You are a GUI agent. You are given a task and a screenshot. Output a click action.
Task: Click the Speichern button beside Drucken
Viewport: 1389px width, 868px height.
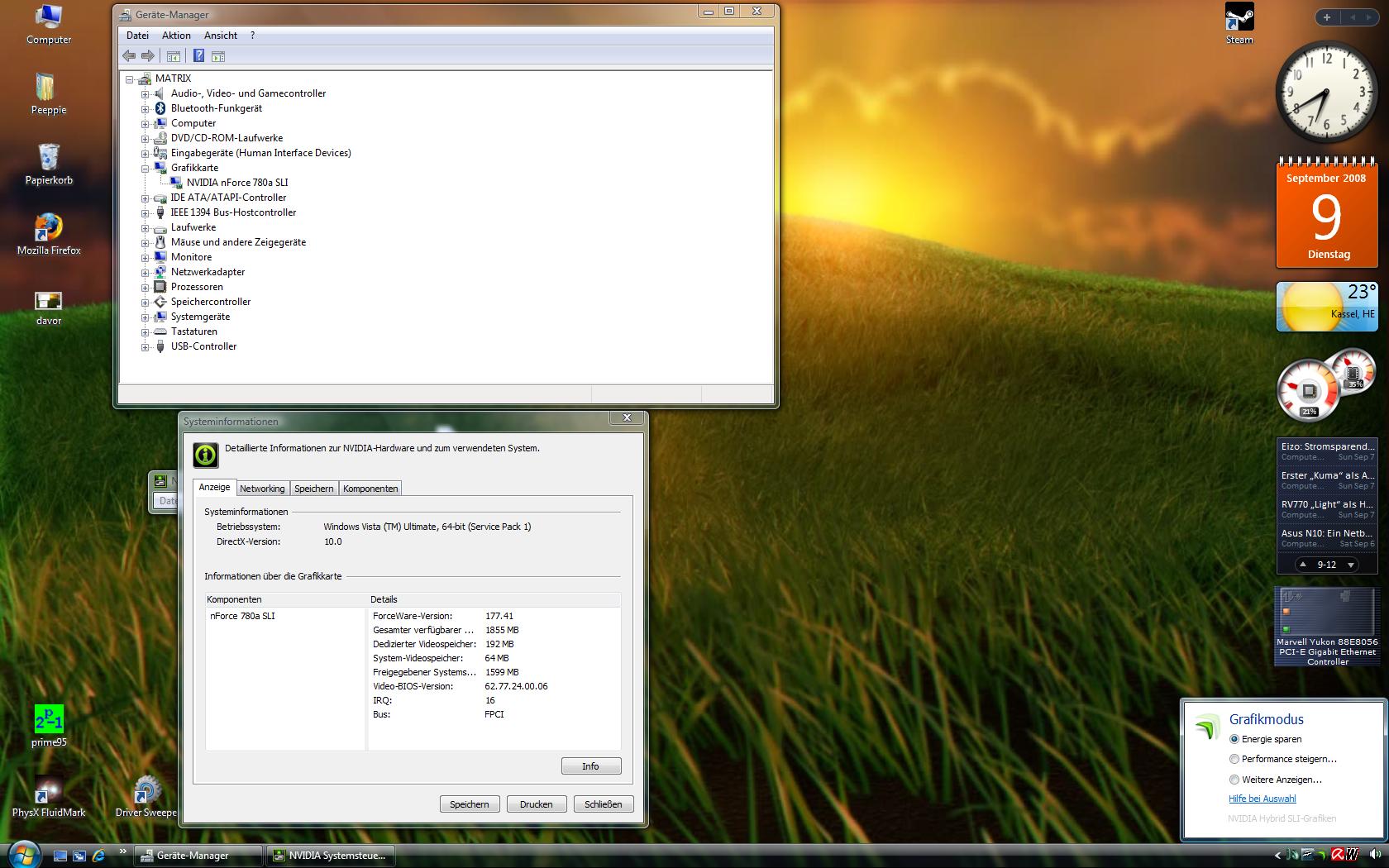470,804
